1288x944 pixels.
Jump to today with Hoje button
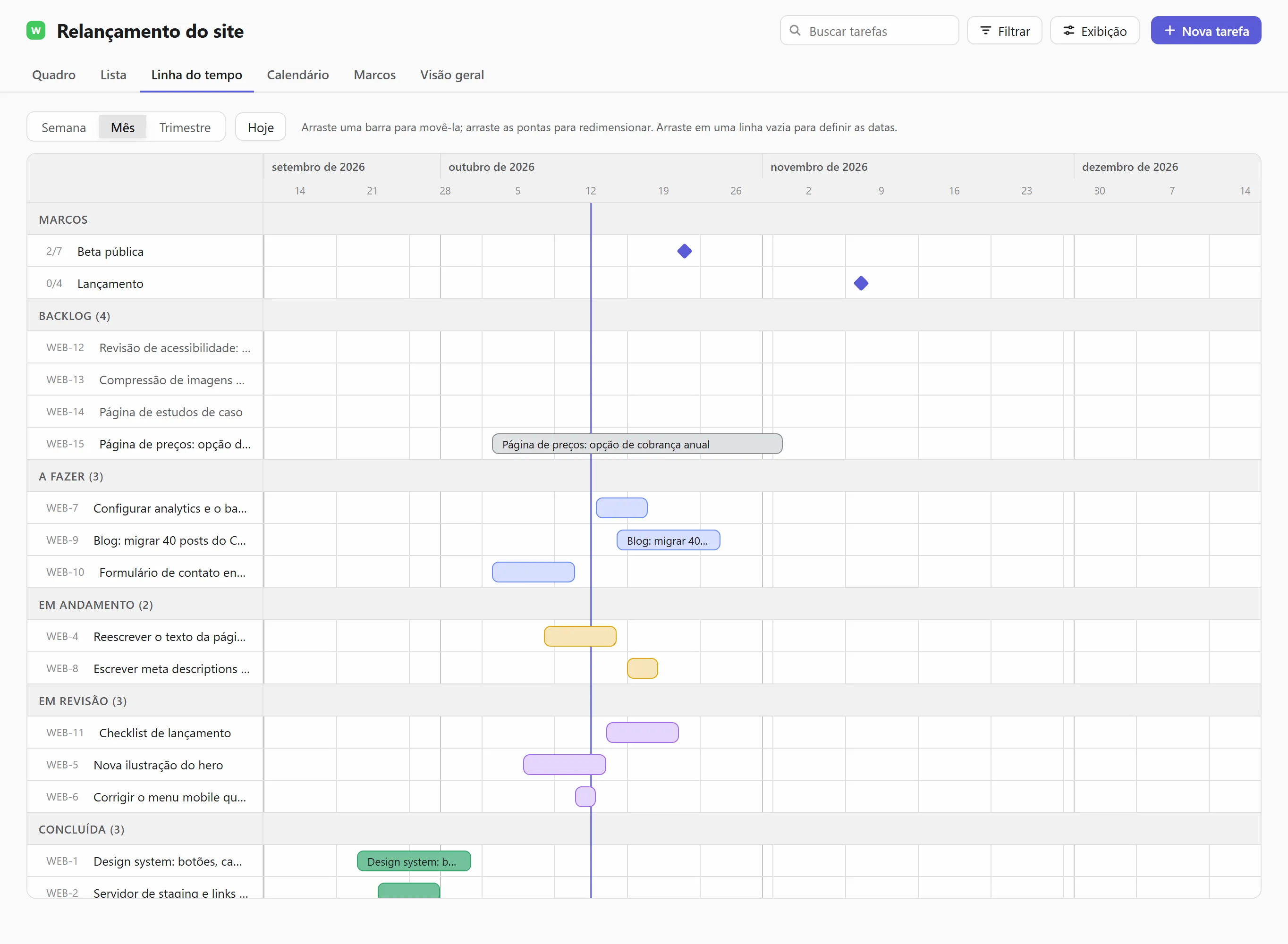pyautogui.click(x=261, y=127)
